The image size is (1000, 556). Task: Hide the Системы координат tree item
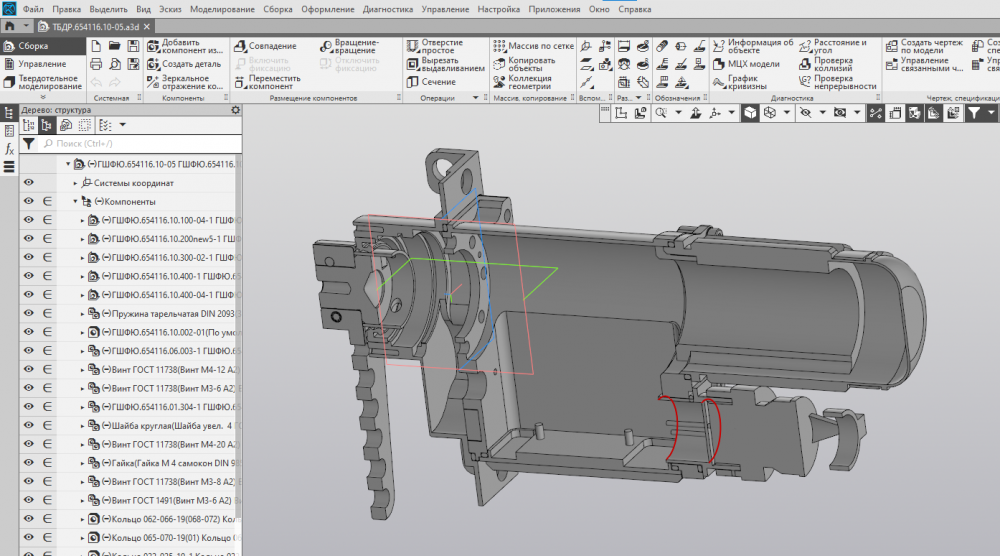coord(29,183)
